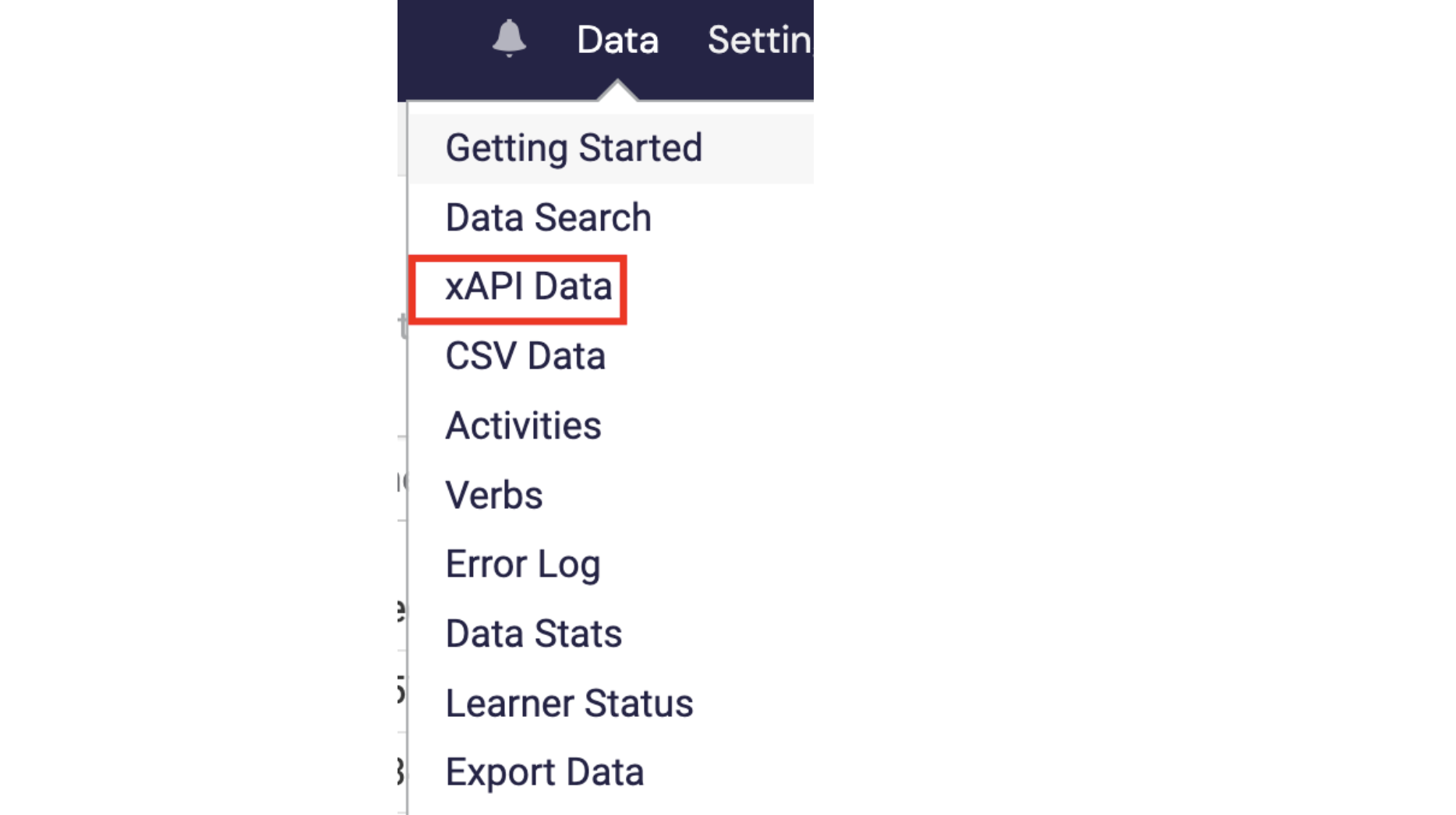Open the Data menu in navbar
The height and width of the screenshot is (815, 1456).
click(617, 40)
